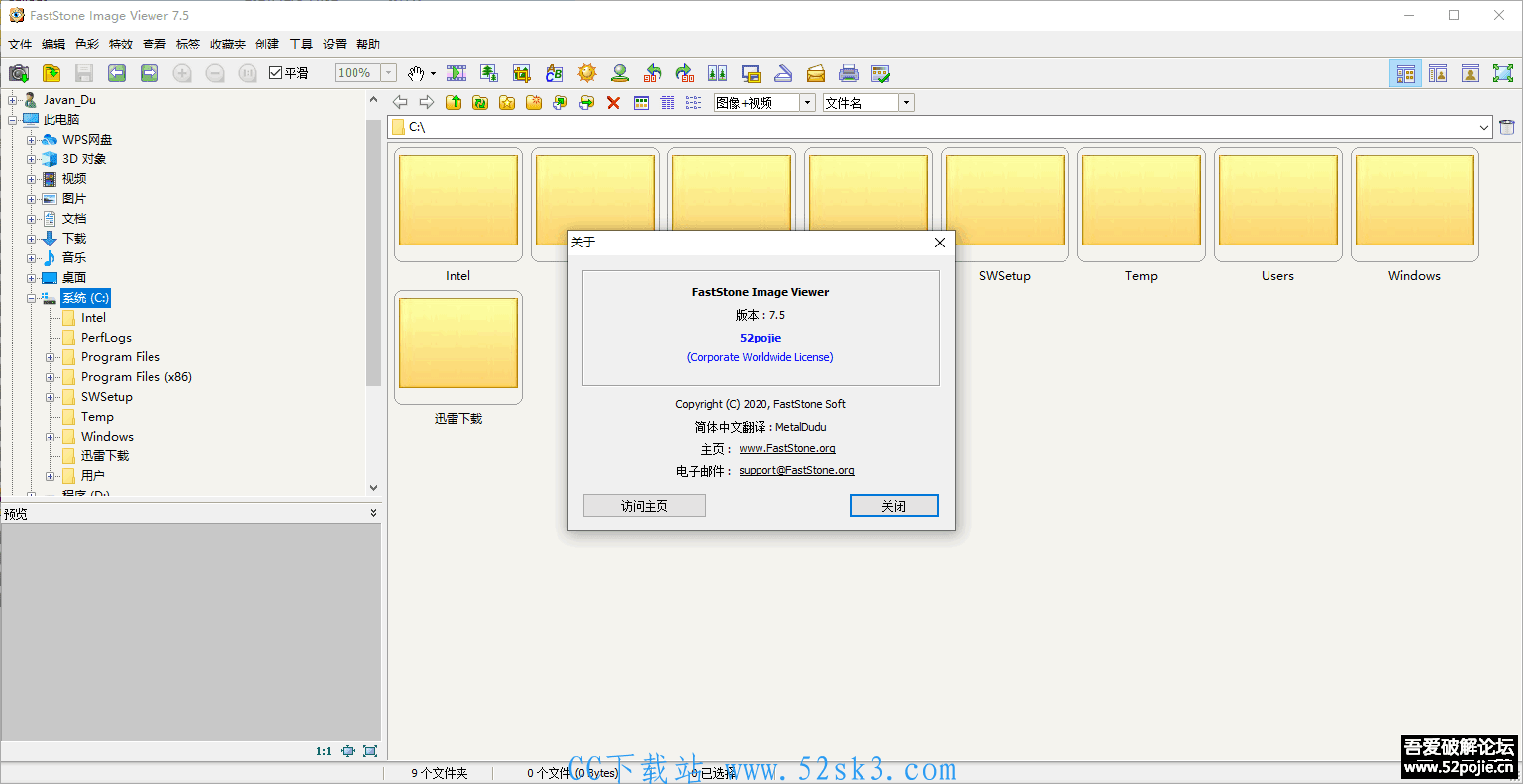Open the settings checklist icon
Image resolution: width=1523 pixels, height=784 pixels.
tap(881, 73)
